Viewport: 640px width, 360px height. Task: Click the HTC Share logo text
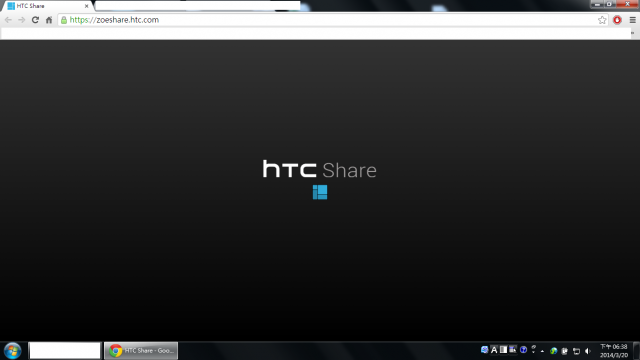[319, 169]
